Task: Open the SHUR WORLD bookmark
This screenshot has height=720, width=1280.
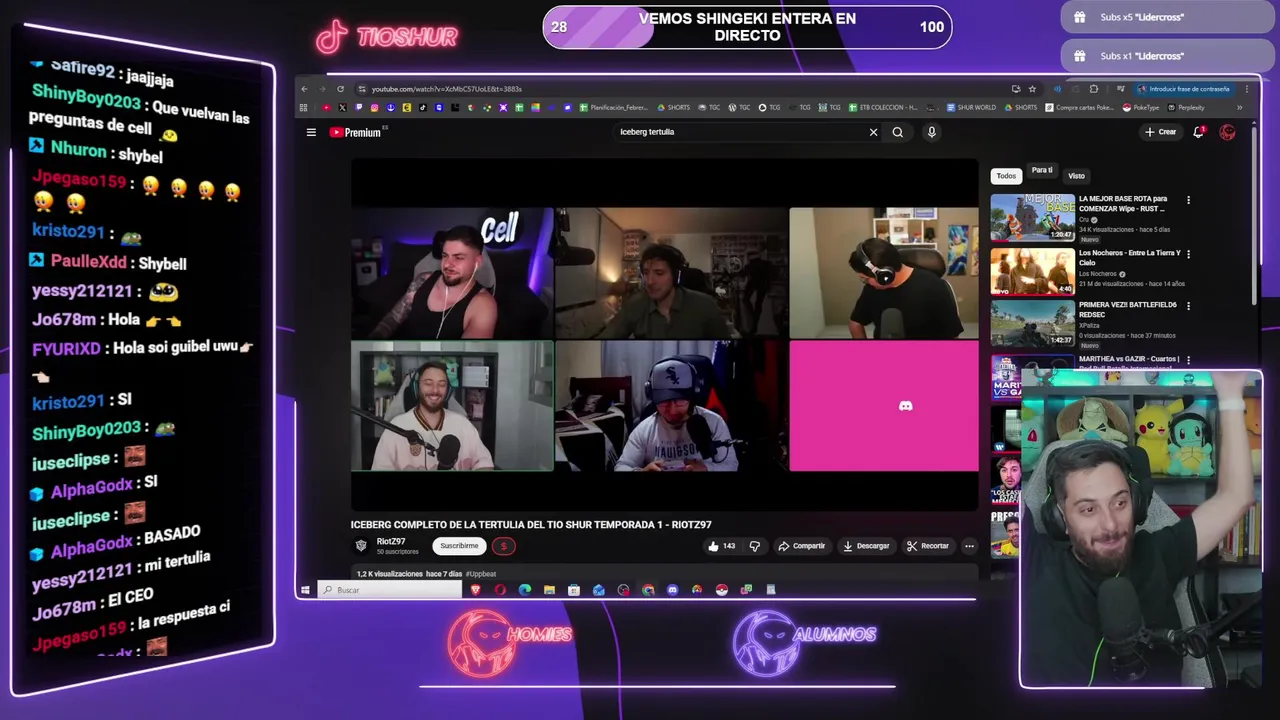Action: pyautogui.click(x=971, y=107)
